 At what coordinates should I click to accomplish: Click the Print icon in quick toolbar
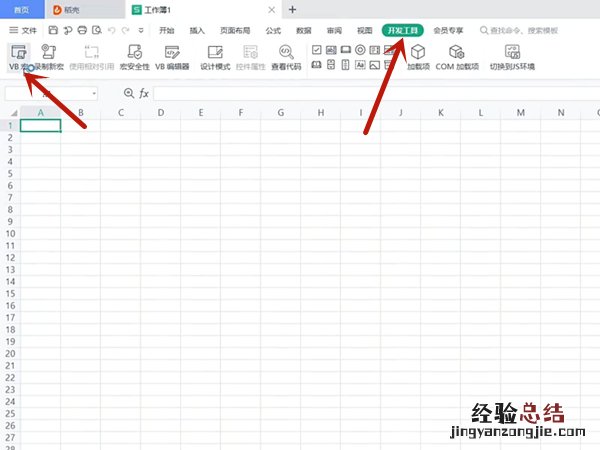[82, 30]
